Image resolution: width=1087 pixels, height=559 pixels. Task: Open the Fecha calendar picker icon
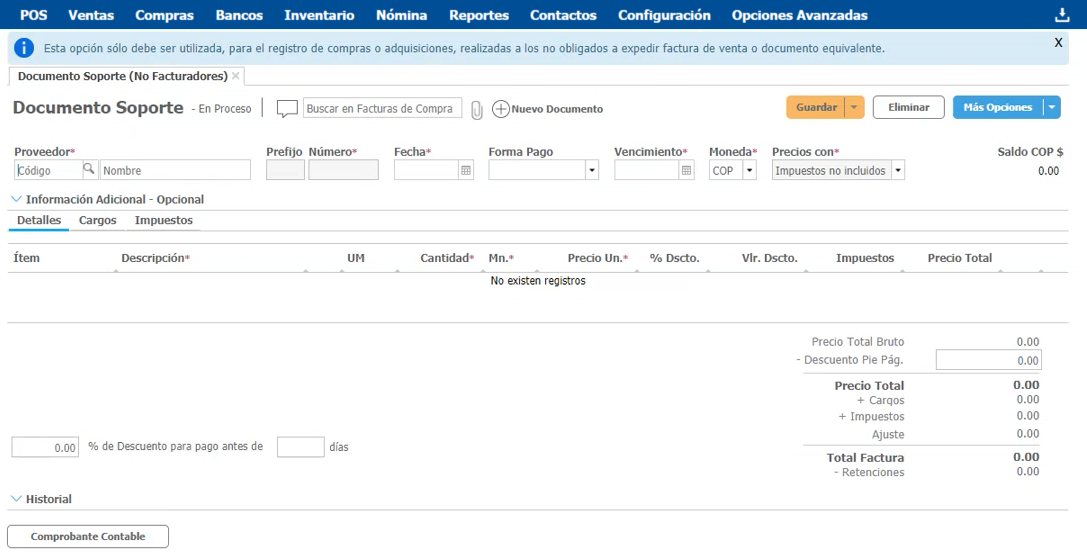tap(466, 171)
